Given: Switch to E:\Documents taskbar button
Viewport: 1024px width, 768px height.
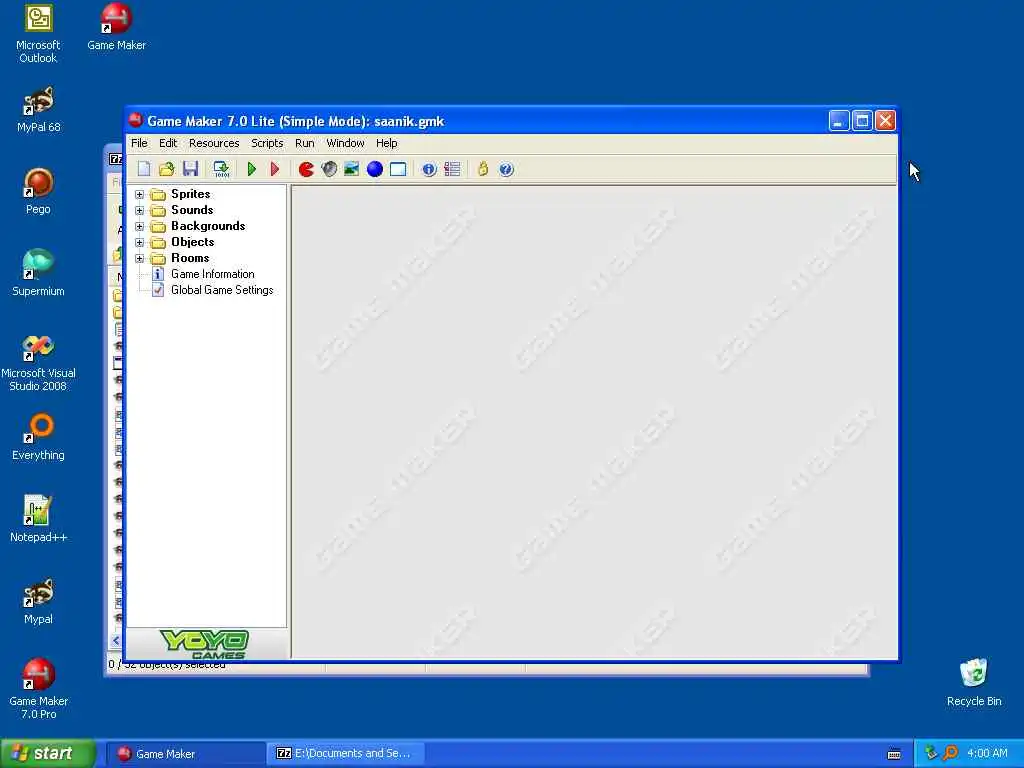Looking at the screenshot, I should (346, 754).
